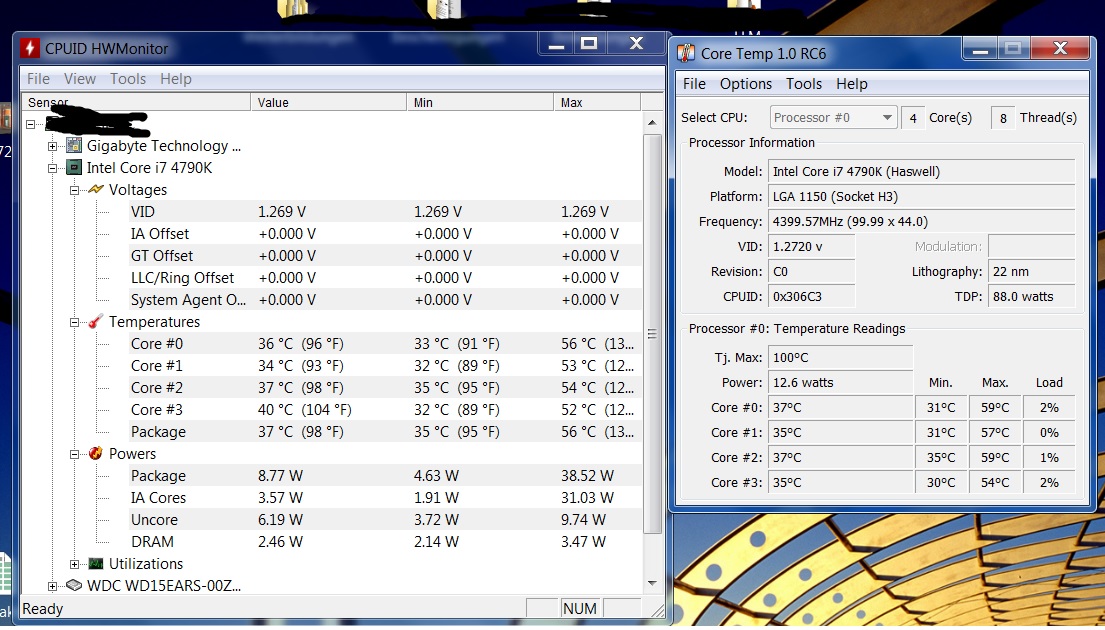Click the Platform field LGA 1150
The width and height of the screenshot is (1105, 630).
[x=922, y=197]
